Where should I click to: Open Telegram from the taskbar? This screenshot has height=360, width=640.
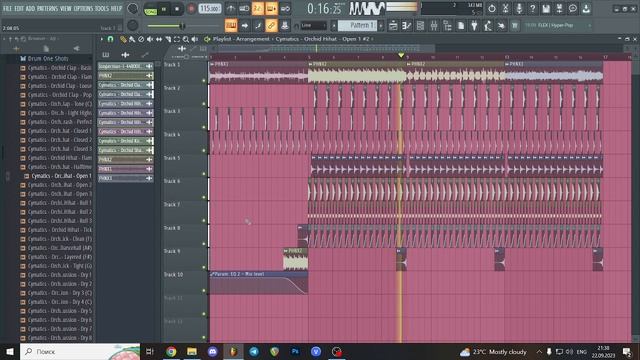coord(253,351)
